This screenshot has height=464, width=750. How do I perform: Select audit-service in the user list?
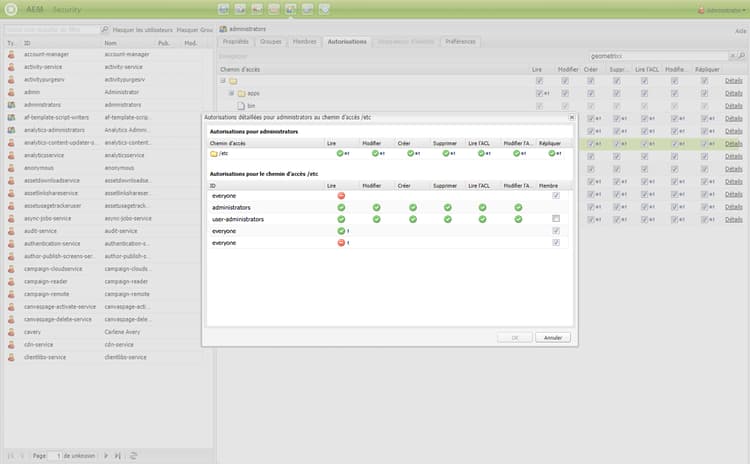tap(40, 231)
